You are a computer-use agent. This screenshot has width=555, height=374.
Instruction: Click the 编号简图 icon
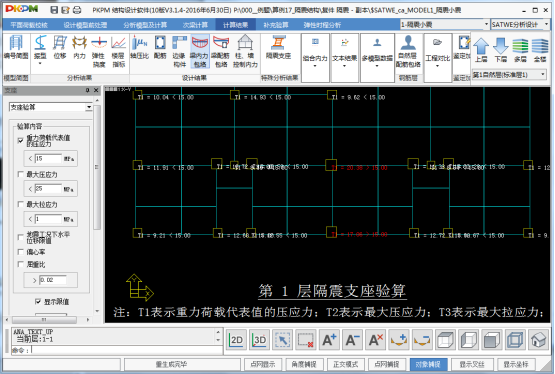coord(16,48)
